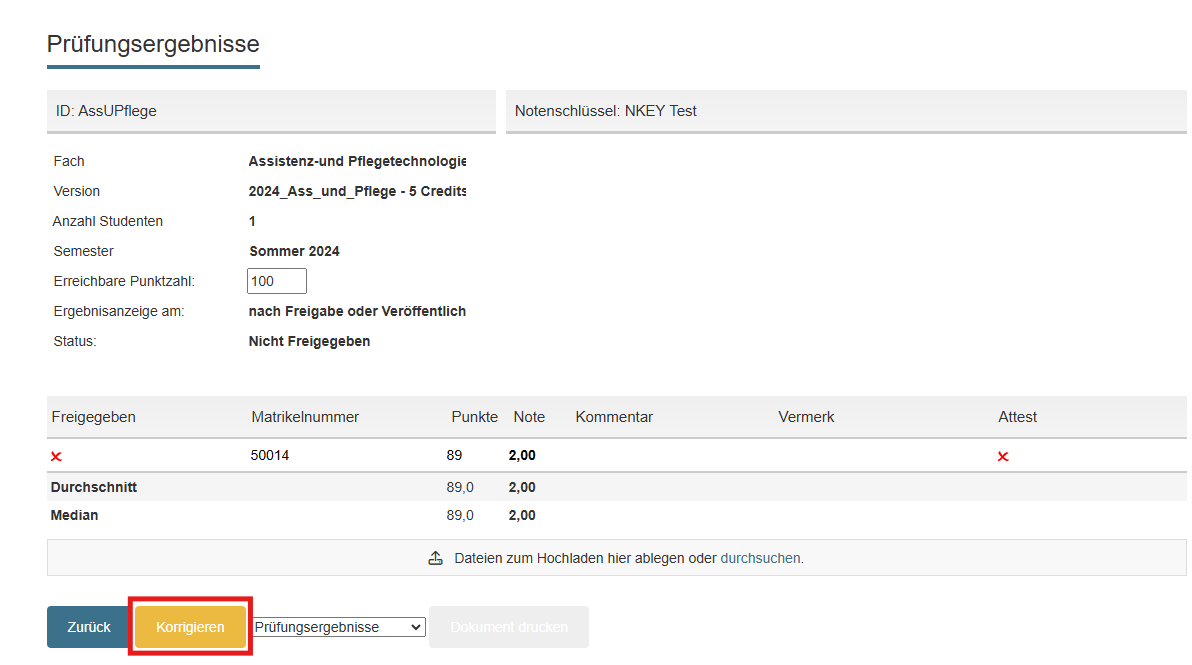1192x665 pixels.
Task: Click the Freigegeben column header
Action: (94, 417)
